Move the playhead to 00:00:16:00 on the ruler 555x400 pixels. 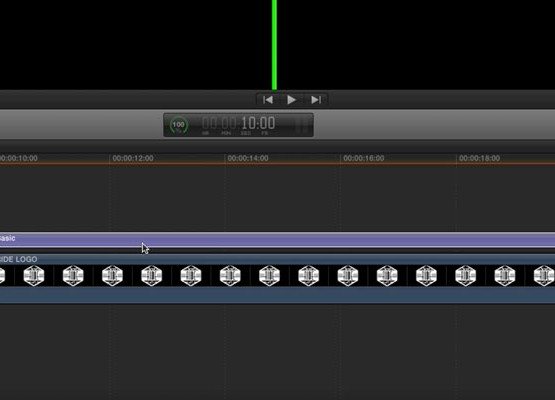tap(364, 158)
